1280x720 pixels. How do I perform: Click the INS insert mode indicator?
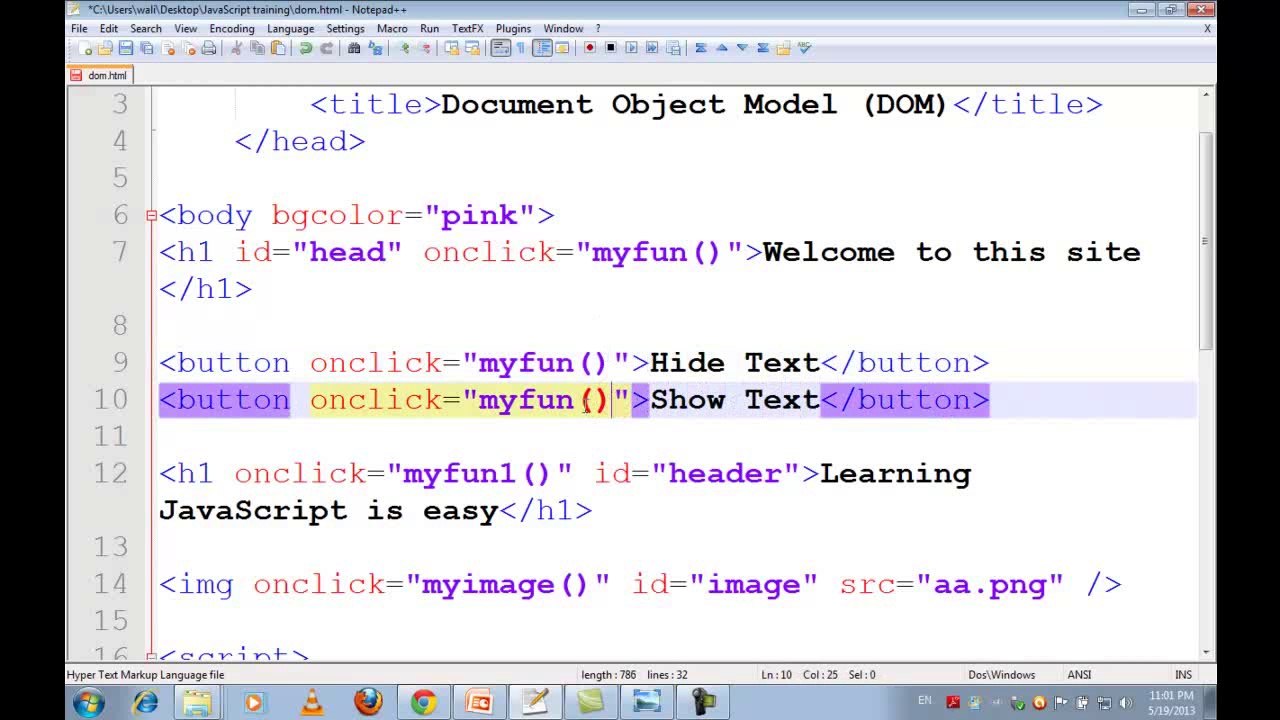[x=1183, y=675]
